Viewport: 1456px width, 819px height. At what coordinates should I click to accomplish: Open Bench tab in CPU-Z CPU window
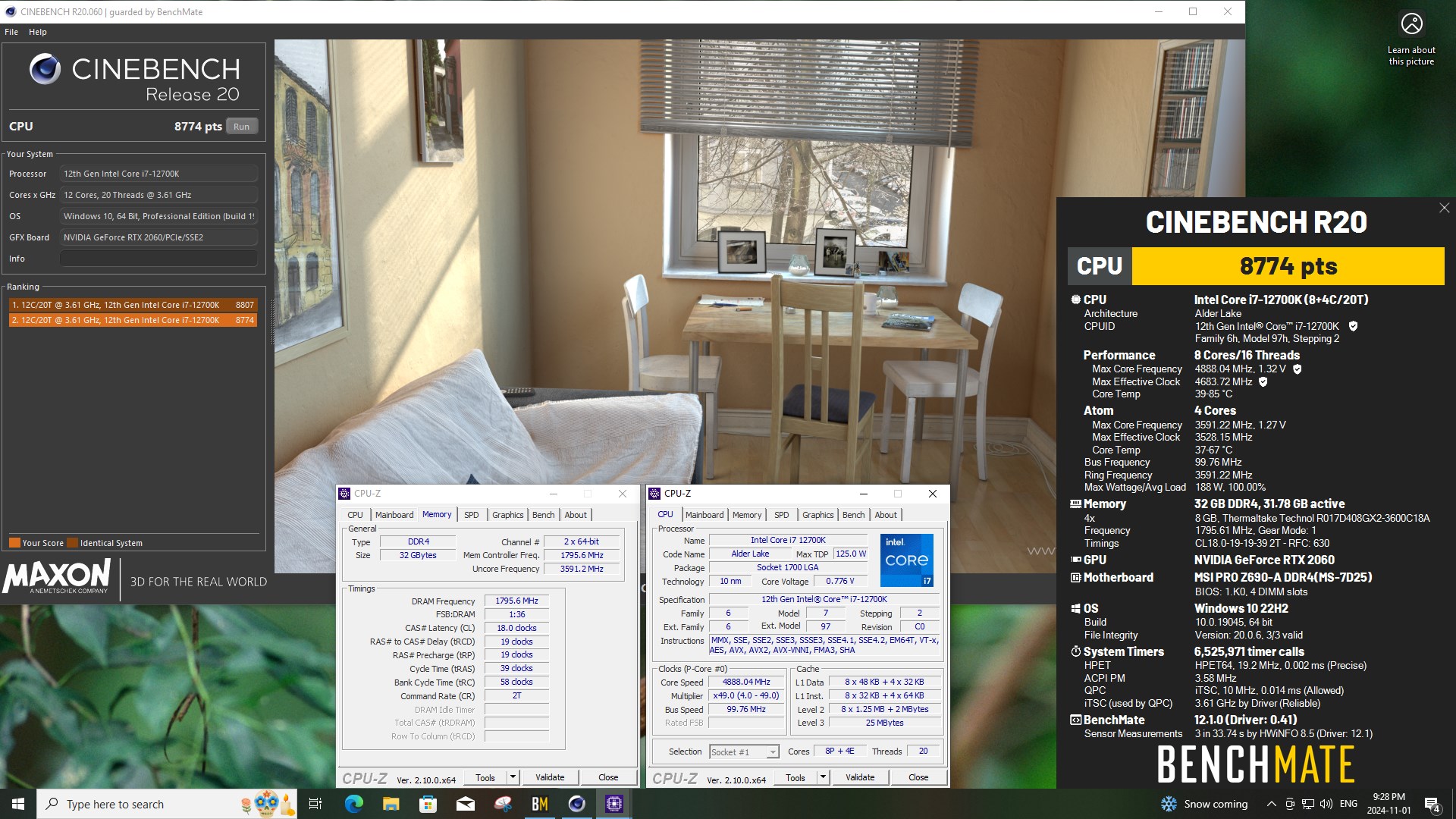point(853,515)
